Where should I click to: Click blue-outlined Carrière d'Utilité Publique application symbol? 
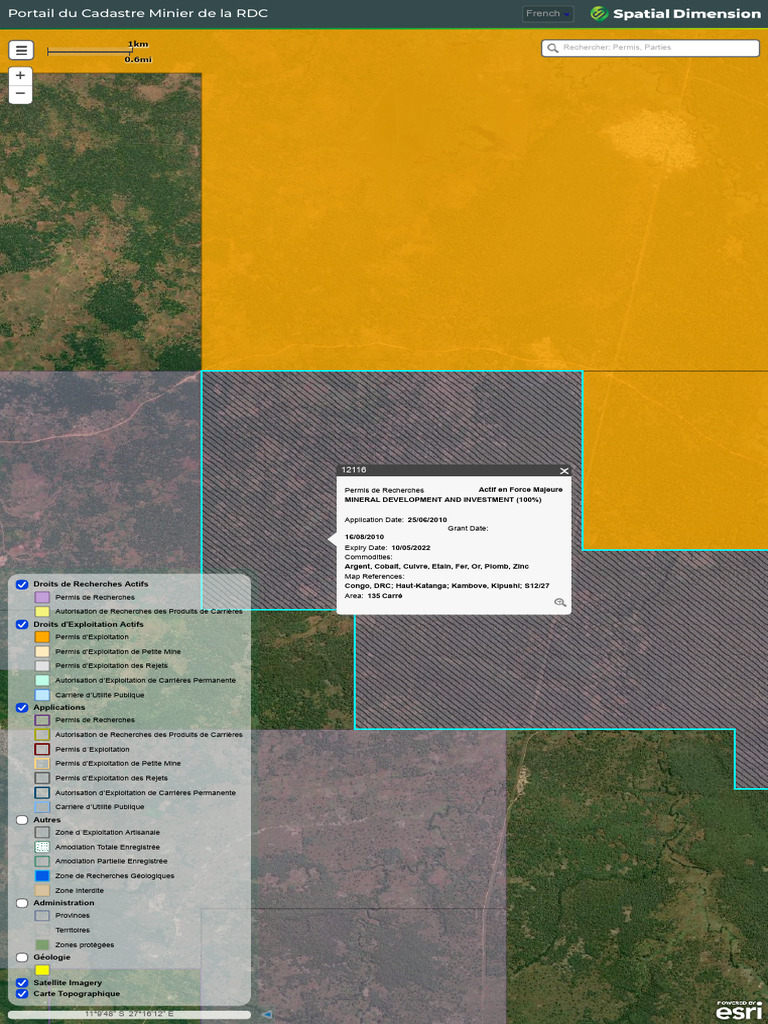coord(42,807)
